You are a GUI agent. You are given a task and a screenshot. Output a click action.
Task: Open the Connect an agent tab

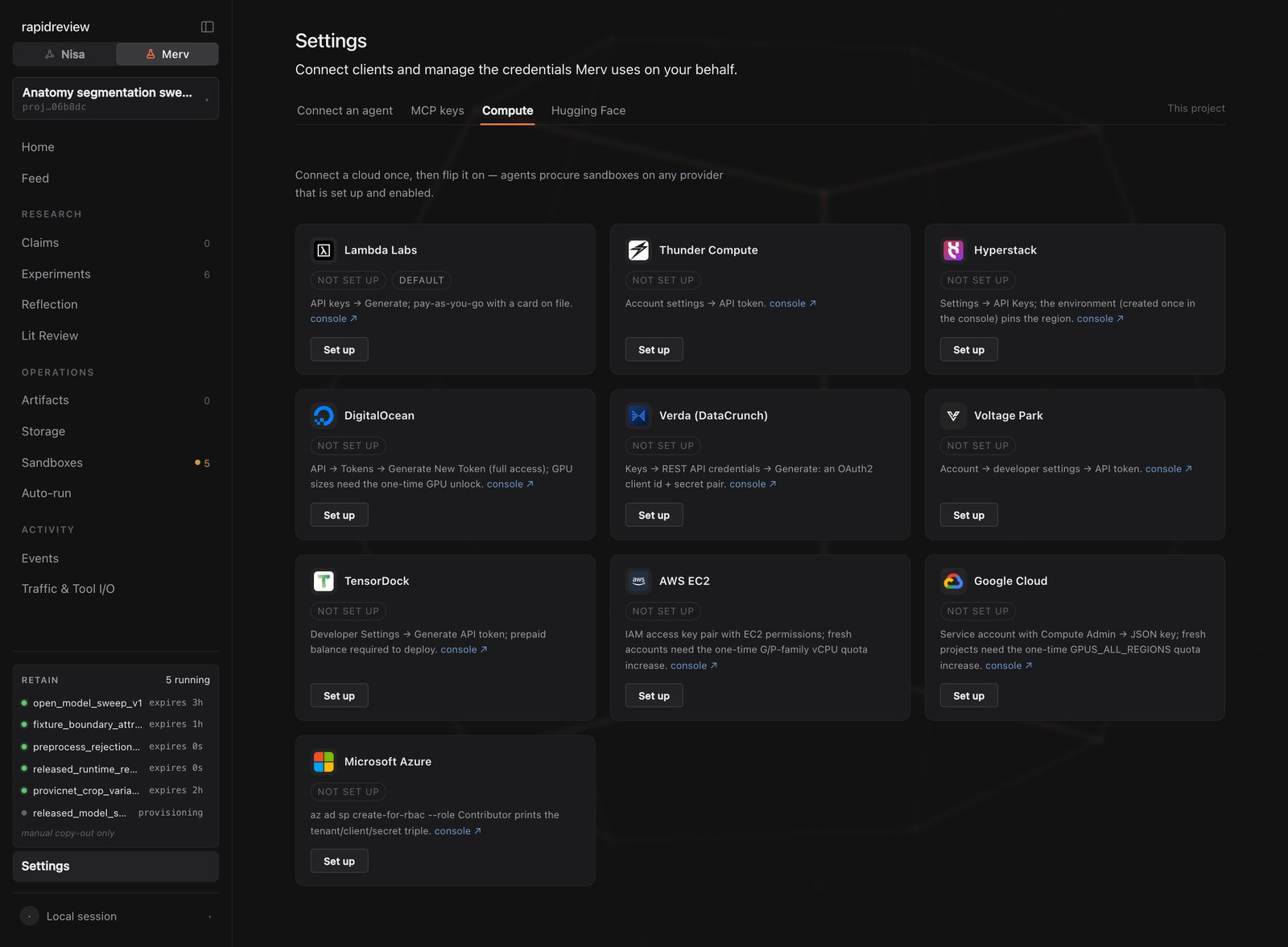tap(345, 110)
